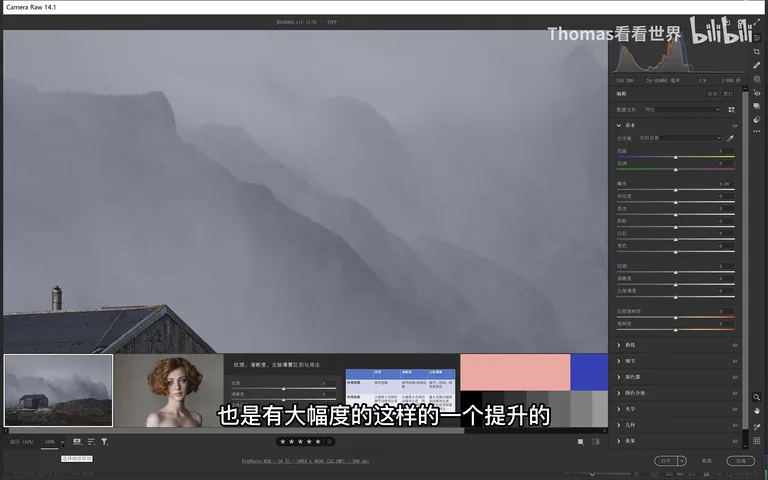Open the filmstrip filter funnel icon
768x480 pixels.
click(x=104, y=442)
